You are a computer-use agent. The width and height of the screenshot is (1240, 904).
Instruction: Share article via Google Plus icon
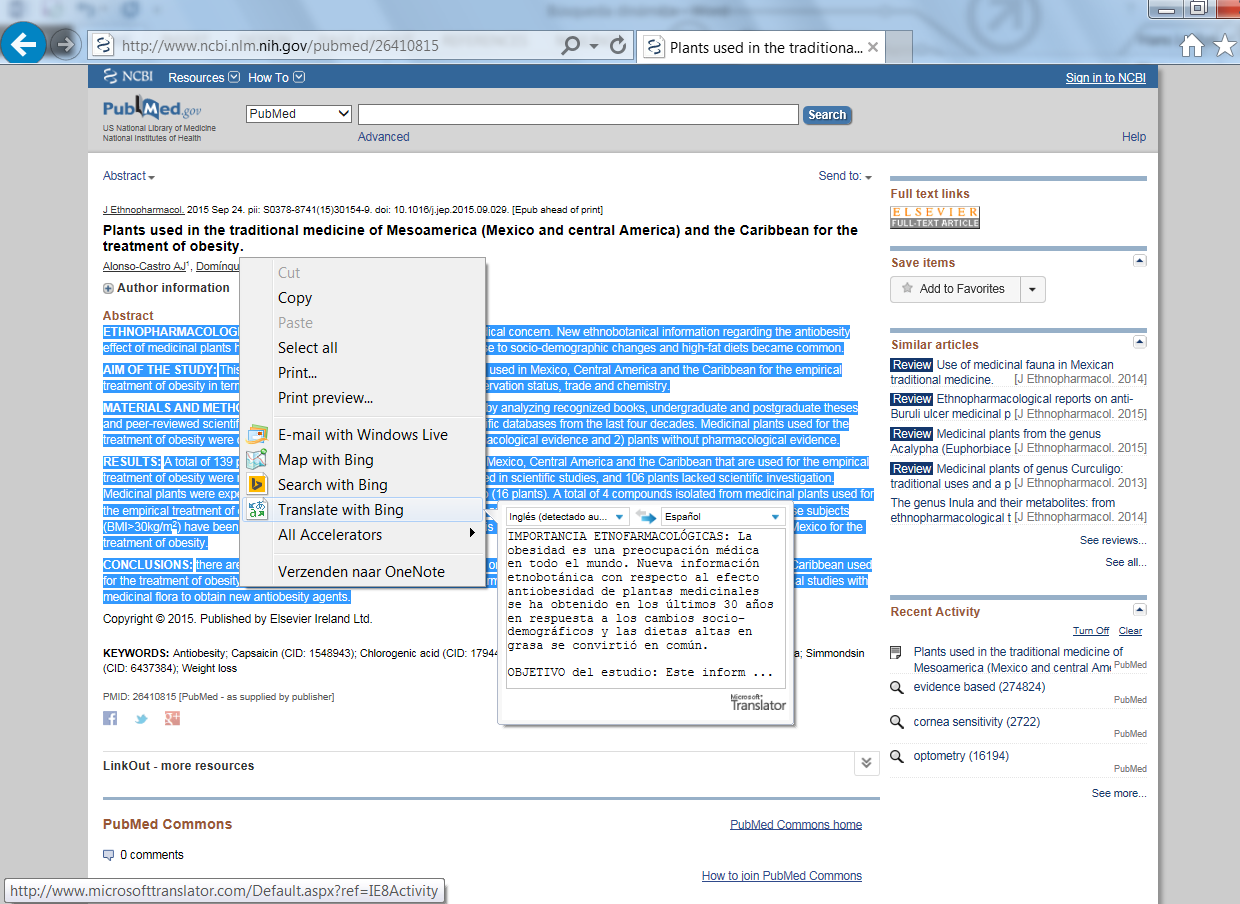(x=172, y=718)
